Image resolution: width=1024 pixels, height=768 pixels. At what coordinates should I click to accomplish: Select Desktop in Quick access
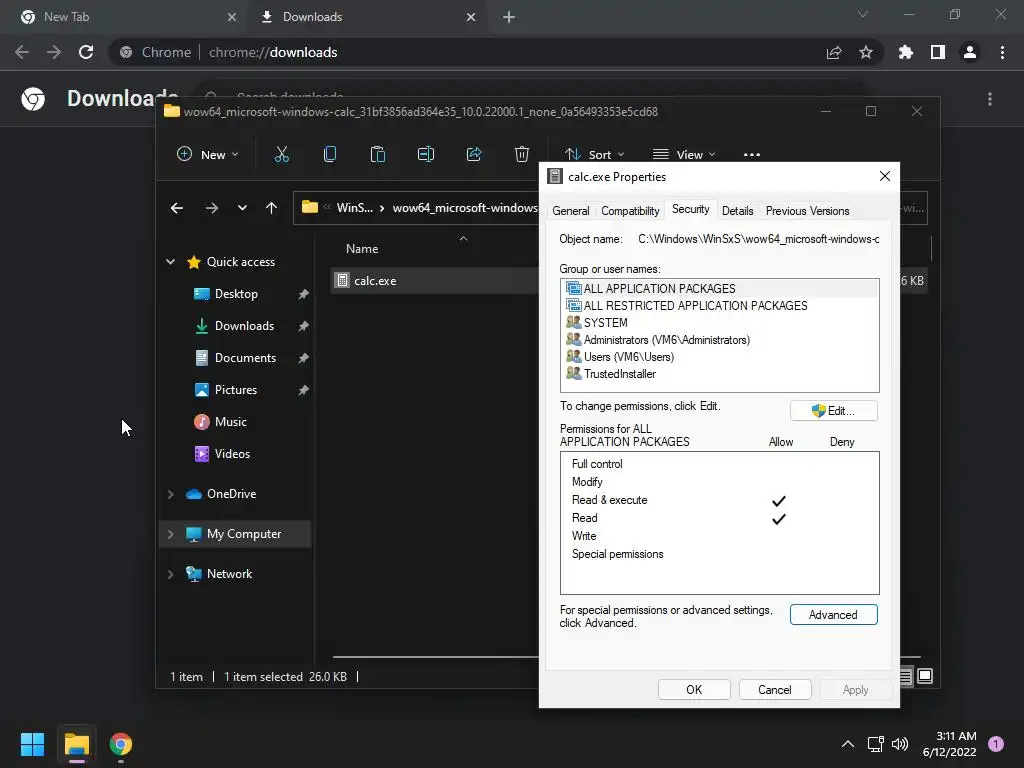236,294
